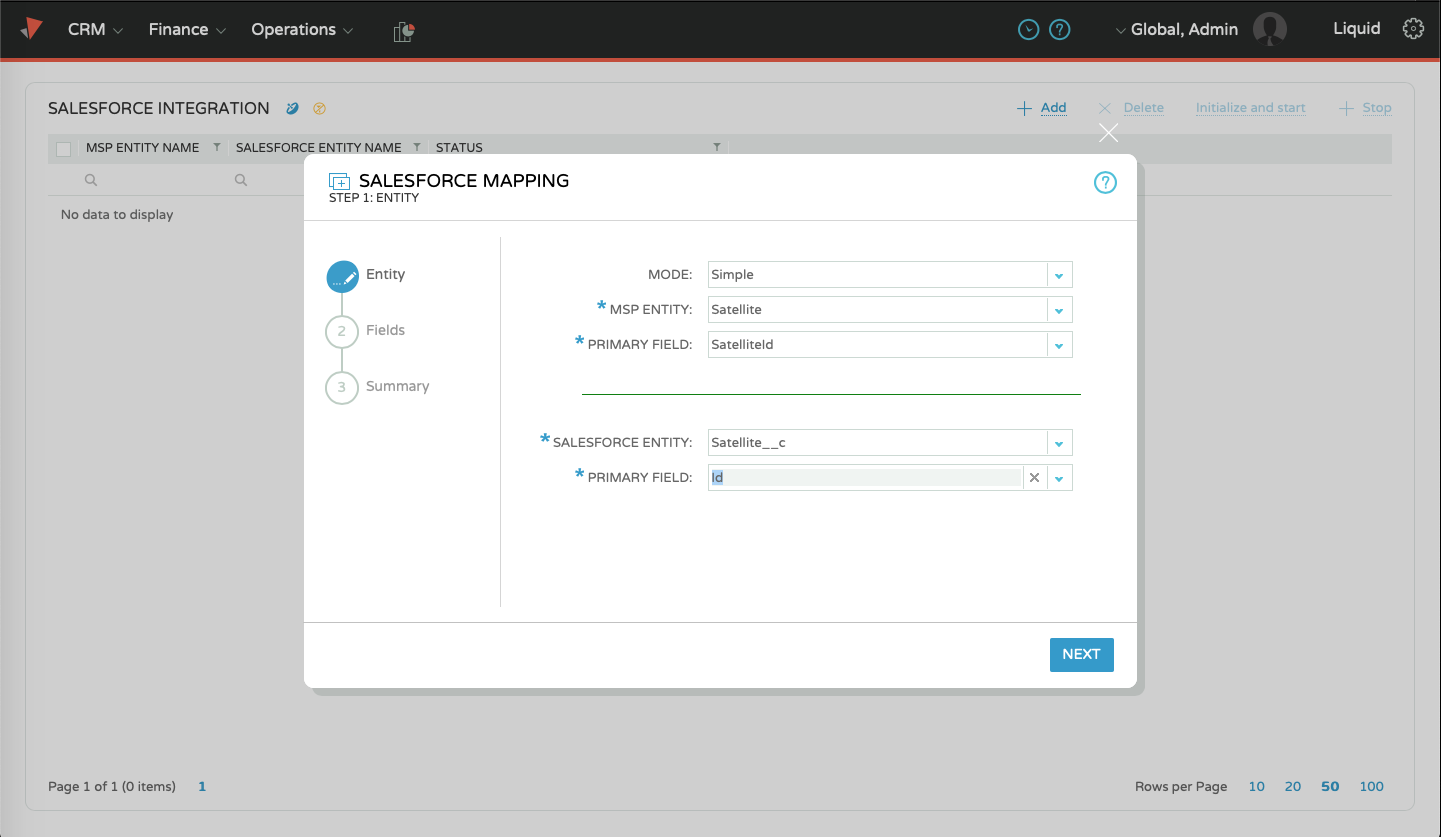Open the clock history icon
This screenshot has width=1441, height=837.
(x=1028, y=30)
